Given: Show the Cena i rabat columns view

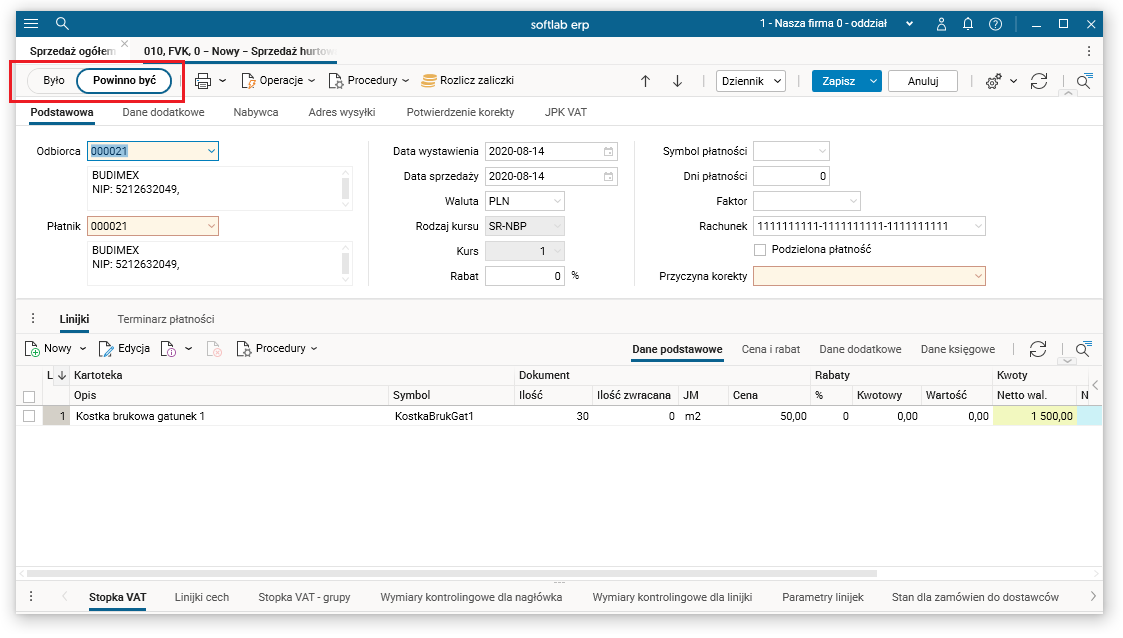Looking at the screenshot, I should tap(771, 349).
